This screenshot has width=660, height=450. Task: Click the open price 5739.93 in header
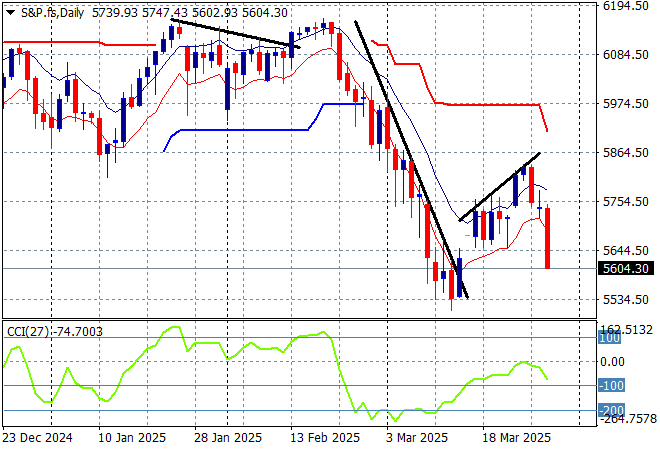[x=115, y=13]
